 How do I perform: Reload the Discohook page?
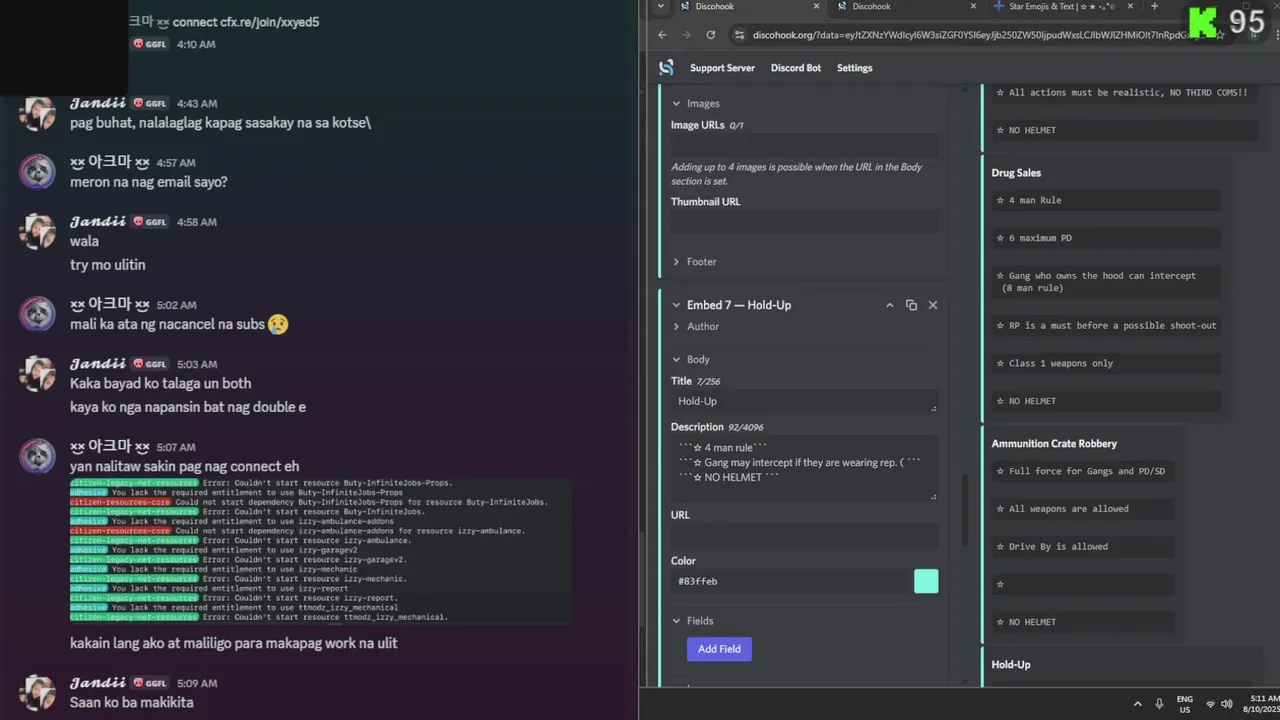(710, 35)
